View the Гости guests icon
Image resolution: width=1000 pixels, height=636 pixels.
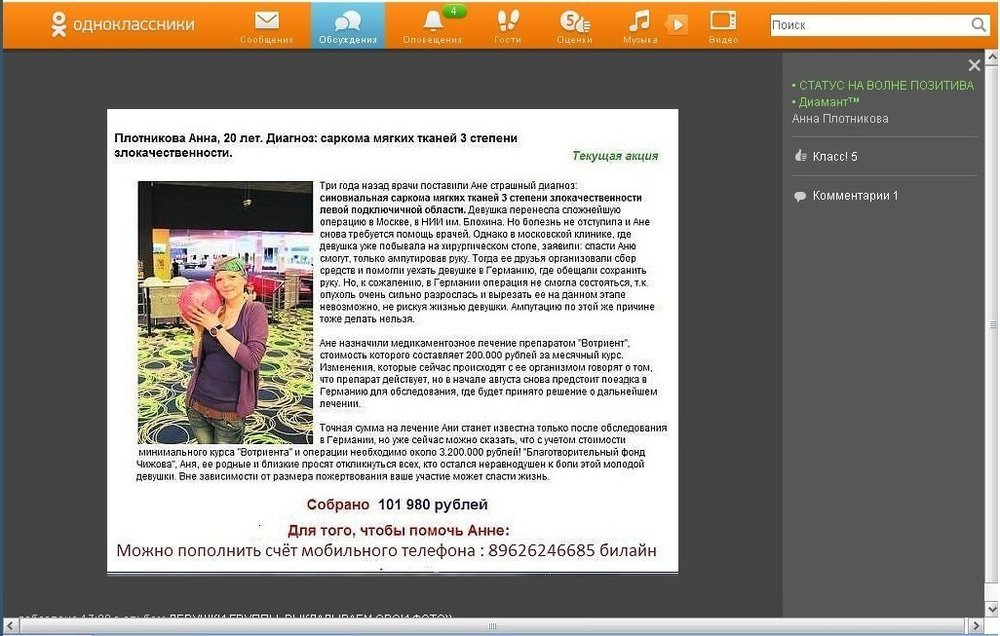[x=506, y=22]
